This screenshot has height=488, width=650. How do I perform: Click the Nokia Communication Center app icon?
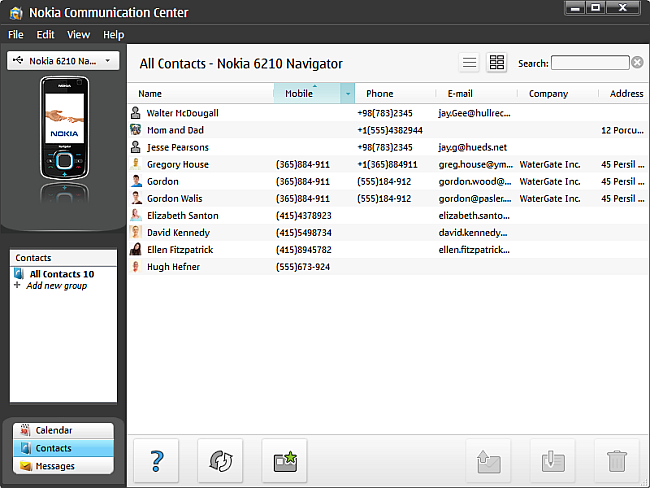coord(16,13)
